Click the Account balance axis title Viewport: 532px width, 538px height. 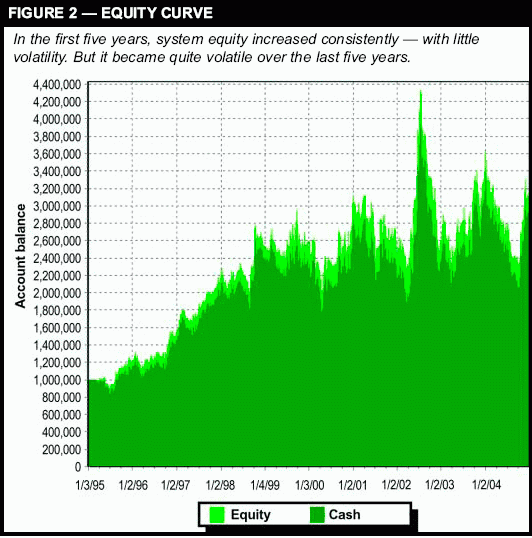pos(21,256)
